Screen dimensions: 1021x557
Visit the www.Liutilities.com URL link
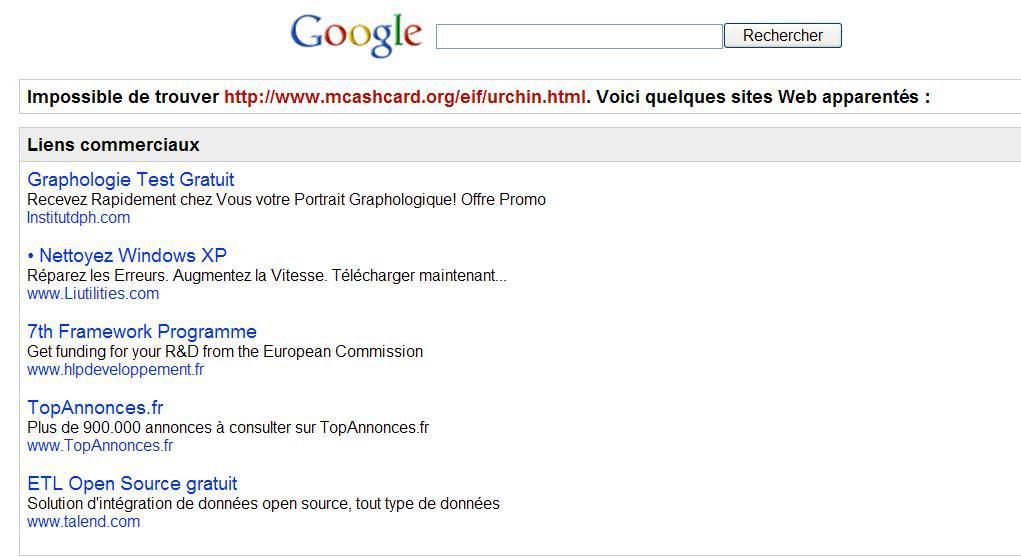[93, 294]
